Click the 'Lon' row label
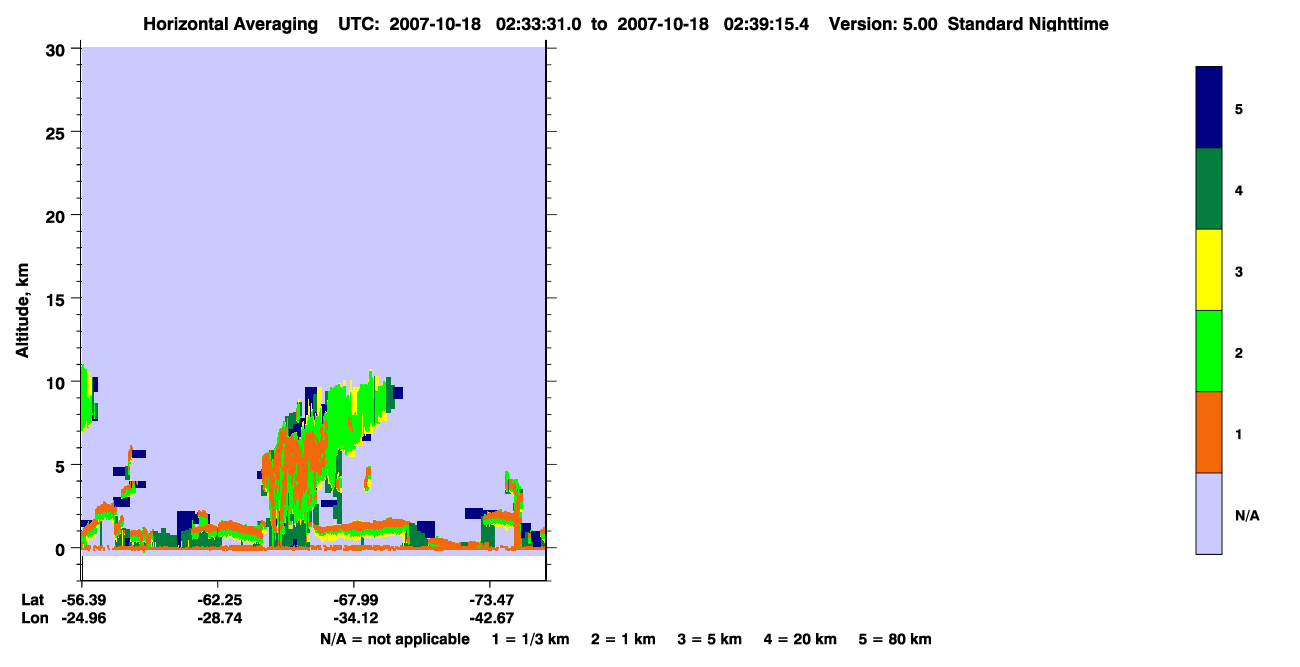 click(34, 618)
